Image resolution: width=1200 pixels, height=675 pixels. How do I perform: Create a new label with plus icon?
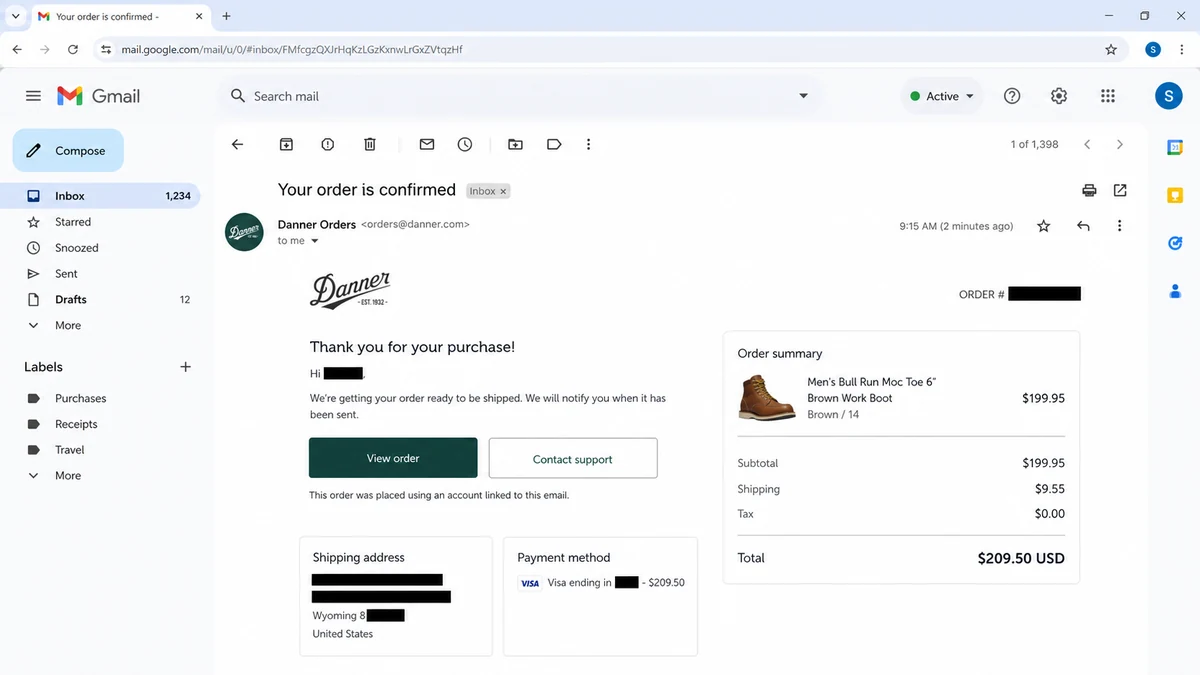(185, 367)
